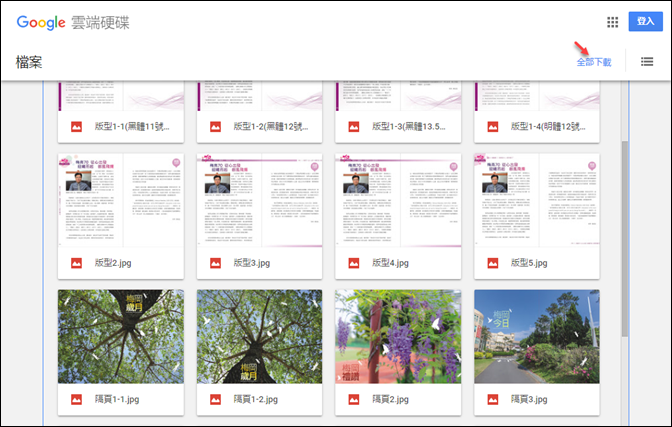Click the 雲端硬碟 title text
This screenshot has height=427, width=672.
(x=100, y=22)
